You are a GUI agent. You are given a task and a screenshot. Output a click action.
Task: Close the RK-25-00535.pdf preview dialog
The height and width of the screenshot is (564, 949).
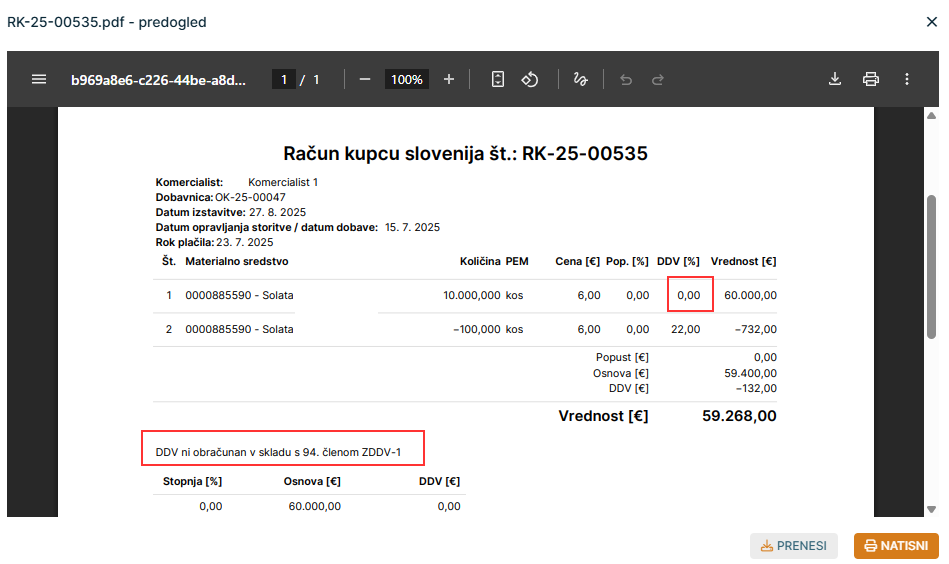click(x=932, y=21)
